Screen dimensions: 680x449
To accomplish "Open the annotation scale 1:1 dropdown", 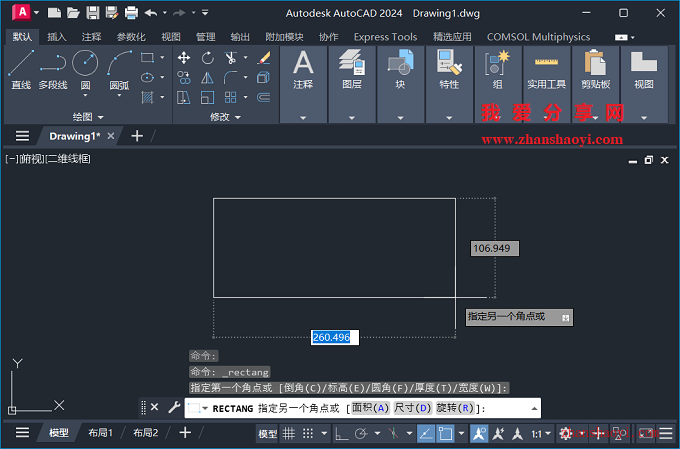I will click(x=541, y=433).
